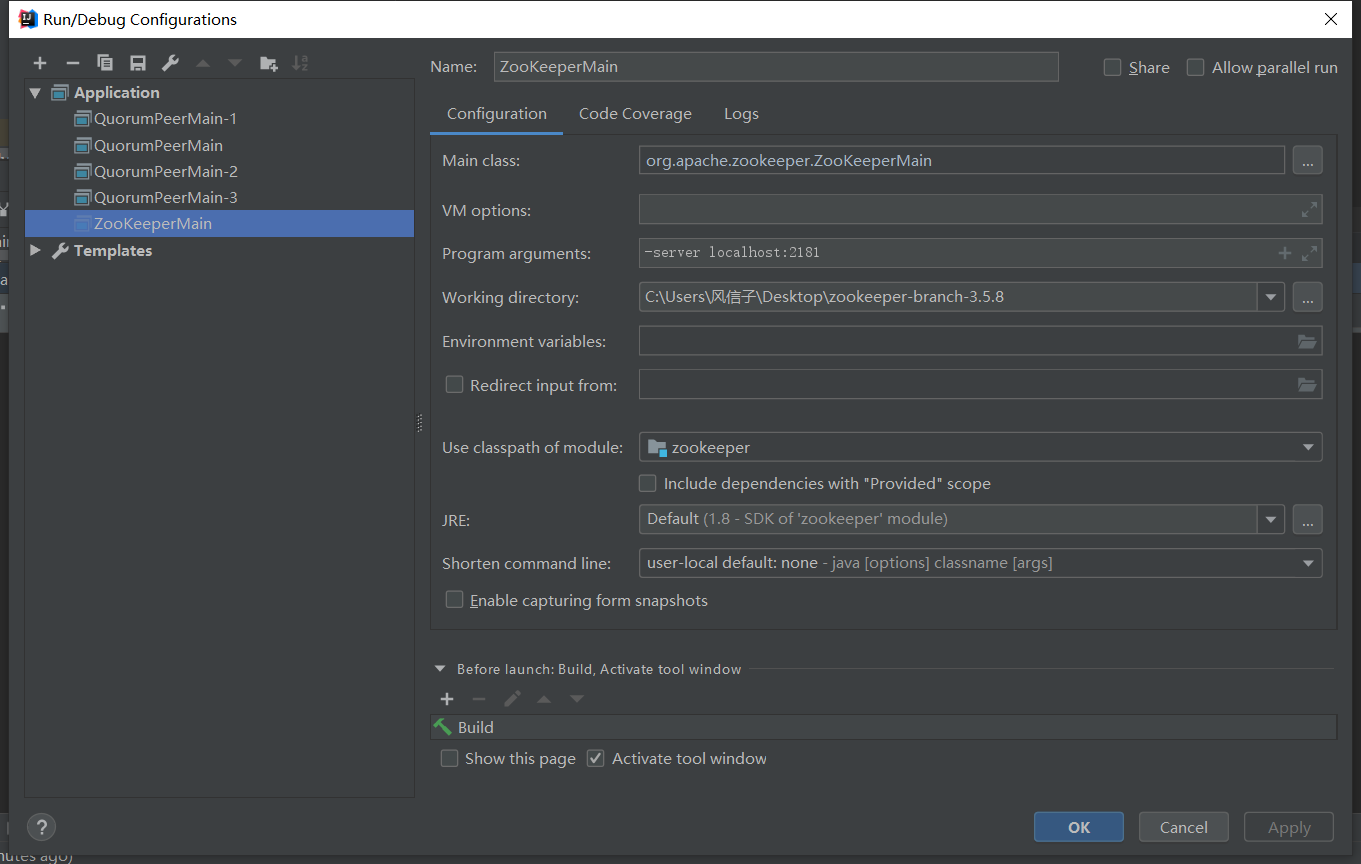The image size is (1361, 864).
Task: Open help with question mark icon
Action: pyautogui.click(x=41, y=827)
